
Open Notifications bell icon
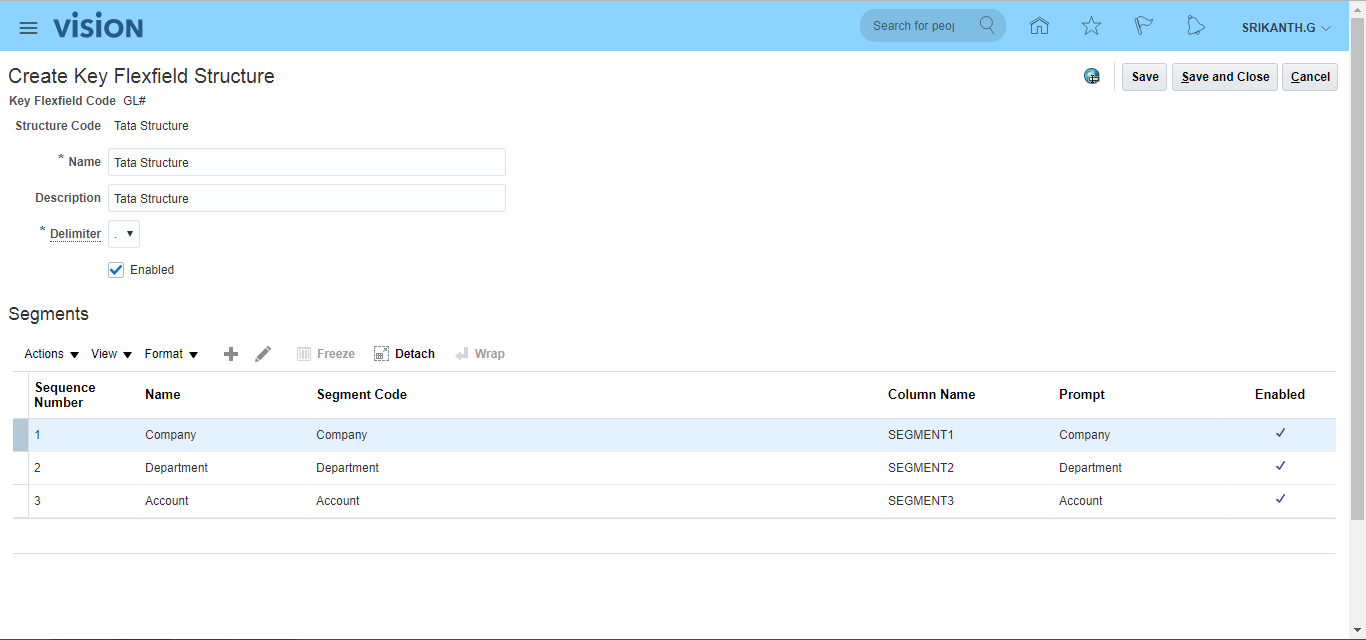point(1195,27)
